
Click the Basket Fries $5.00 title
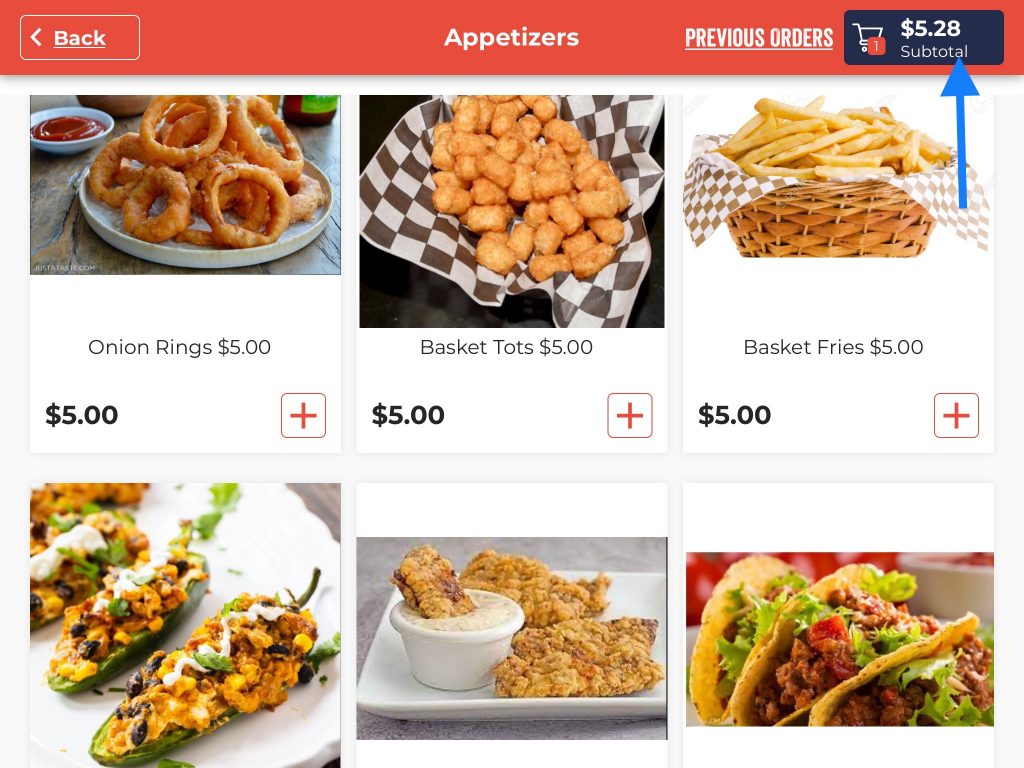(833, 347)
